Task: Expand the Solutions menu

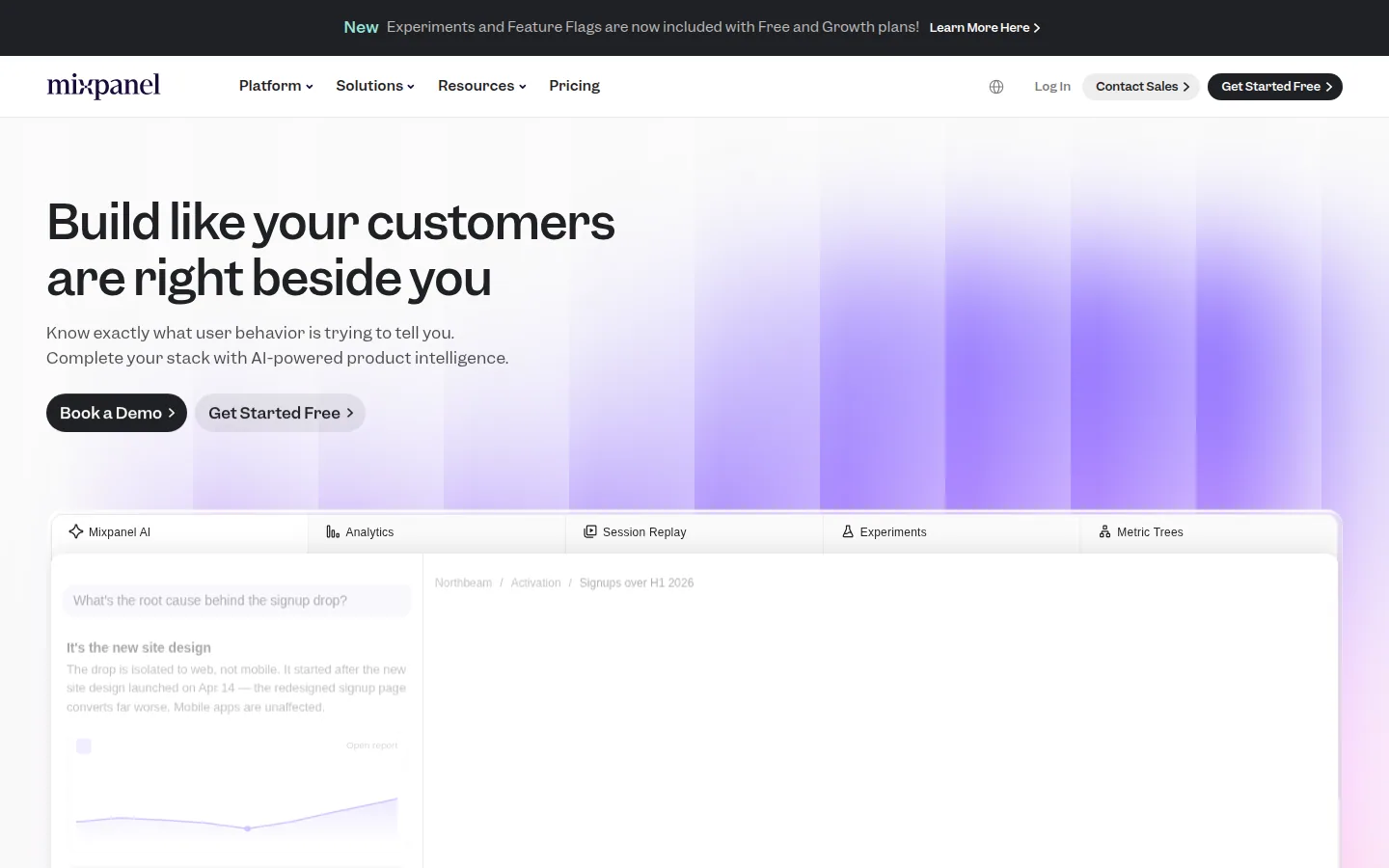Action: click(x=375, y=86)
